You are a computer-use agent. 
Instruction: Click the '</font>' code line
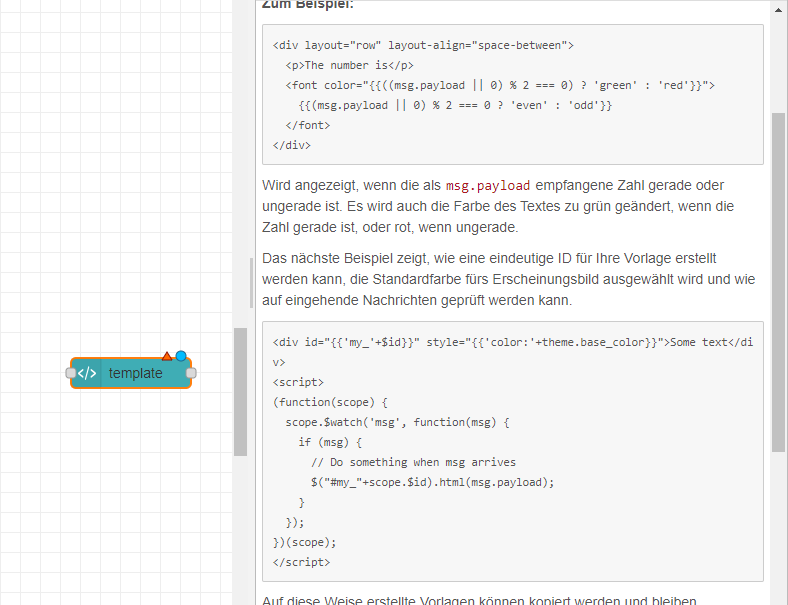(308, 125)
